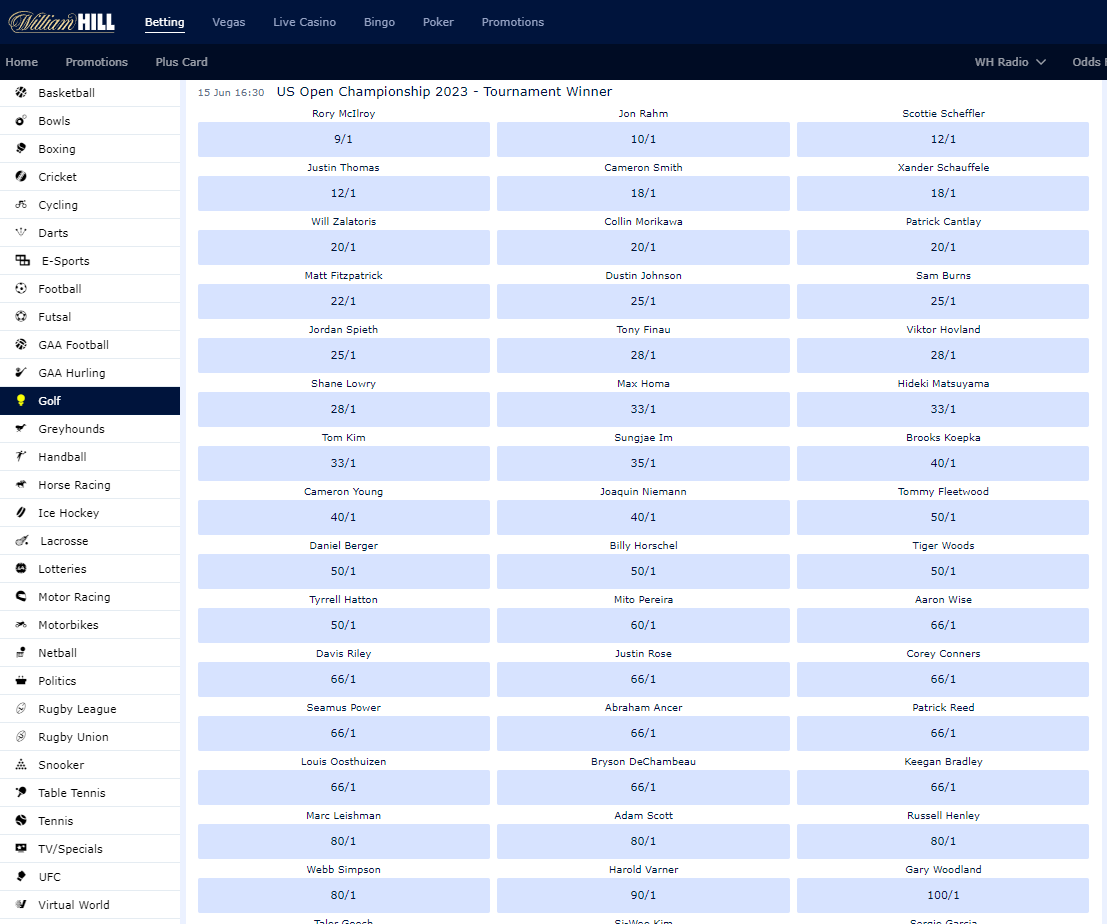
Task: Click the Handball icon
Action: [21, 457]
